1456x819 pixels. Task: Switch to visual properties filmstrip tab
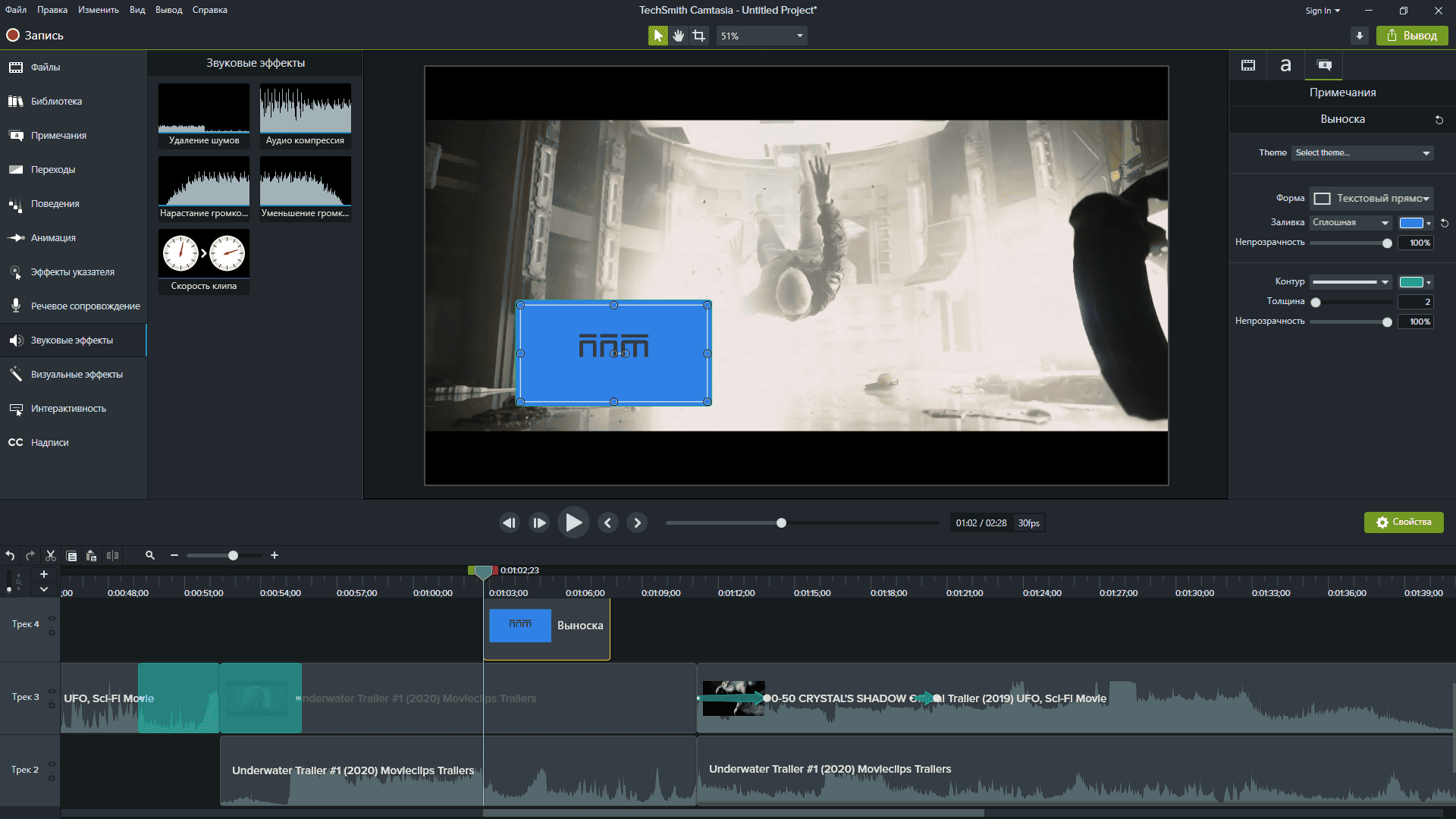[1247, 65]
